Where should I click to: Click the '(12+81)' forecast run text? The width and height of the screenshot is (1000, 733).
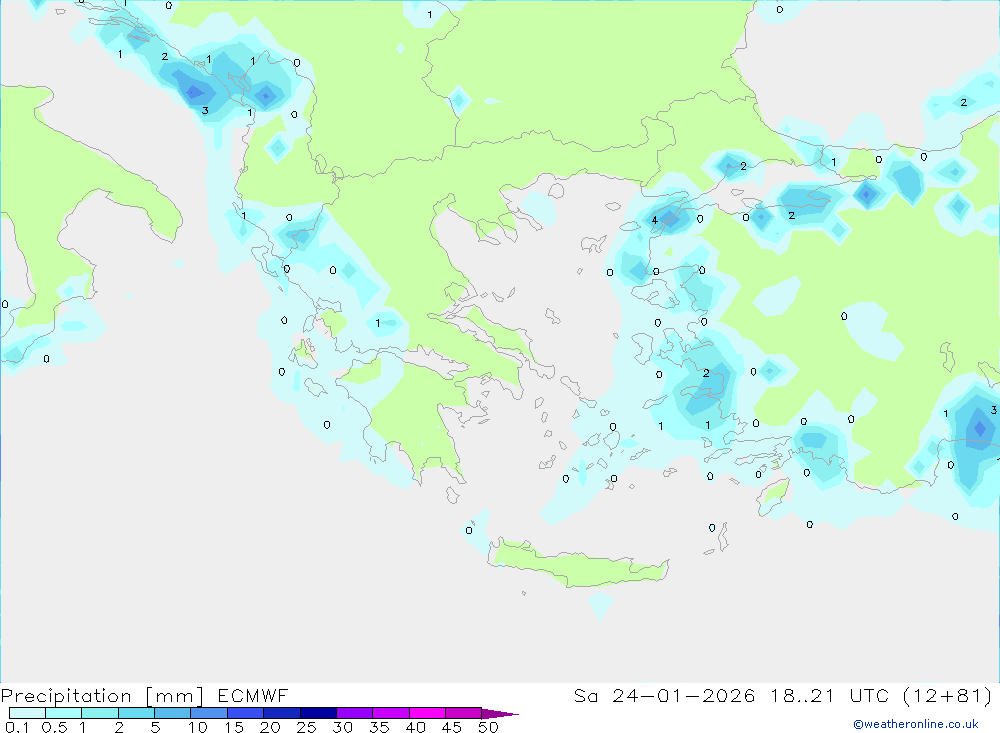pos(948,695)
